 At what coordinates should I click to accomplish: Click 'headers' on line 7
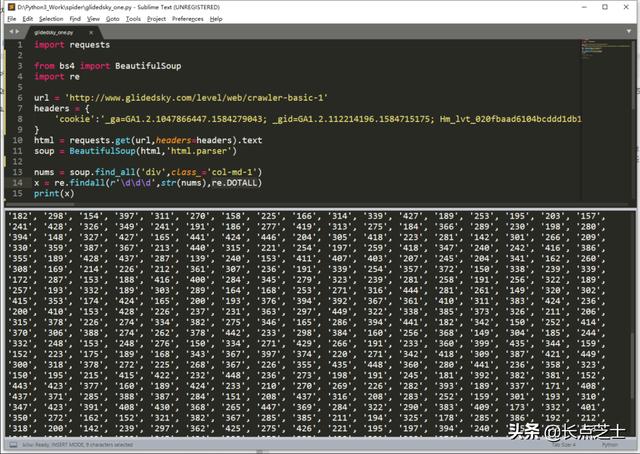51,108
